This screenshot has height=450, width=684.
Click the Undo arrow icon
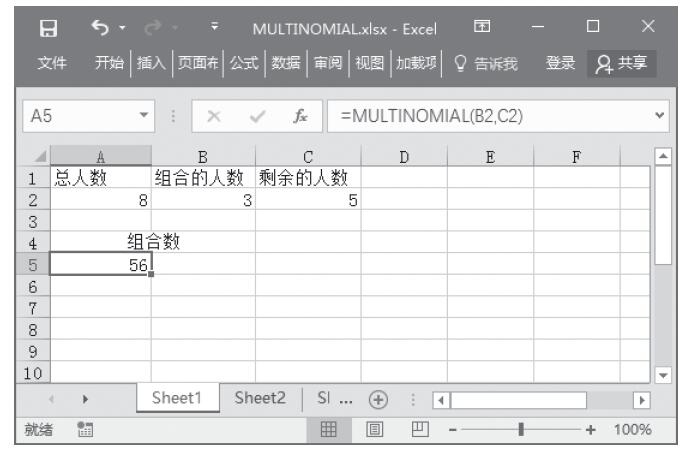pyautogui.click(x=100, y=22)
